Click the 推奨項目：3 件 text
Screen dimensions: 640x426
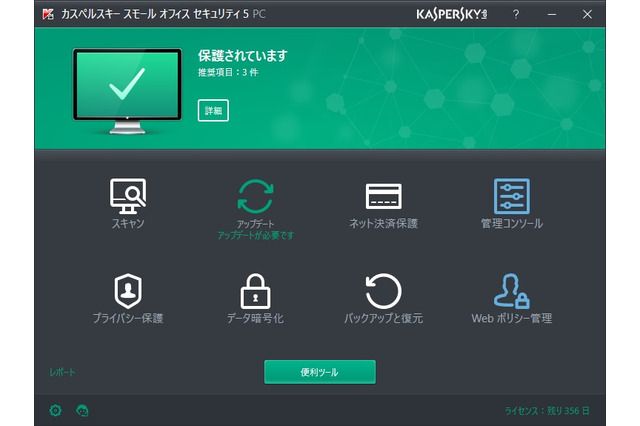pos(228,73)
